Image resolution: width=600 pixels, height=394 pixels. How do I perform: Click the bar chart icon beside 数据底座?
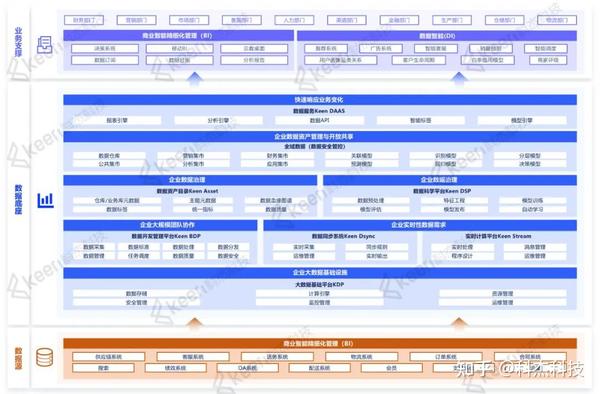45,200
